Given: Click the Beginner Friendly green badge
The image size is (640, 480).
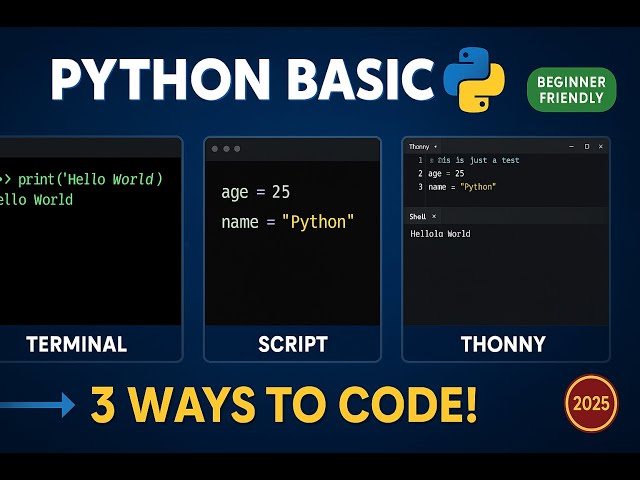Looking at the screenshot, I should [571, 90].
